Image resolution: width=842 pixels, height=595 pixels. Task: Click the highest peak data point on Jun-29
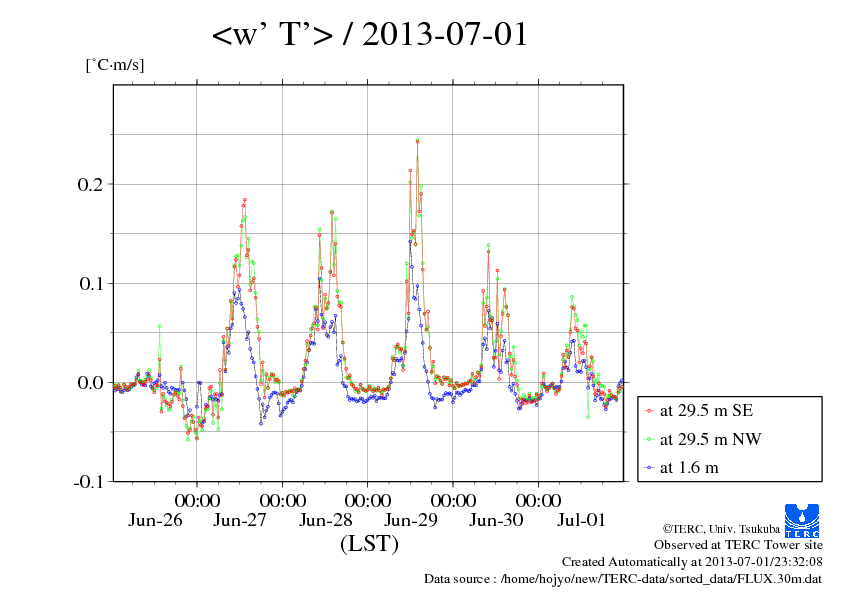(x=417, y=141)
